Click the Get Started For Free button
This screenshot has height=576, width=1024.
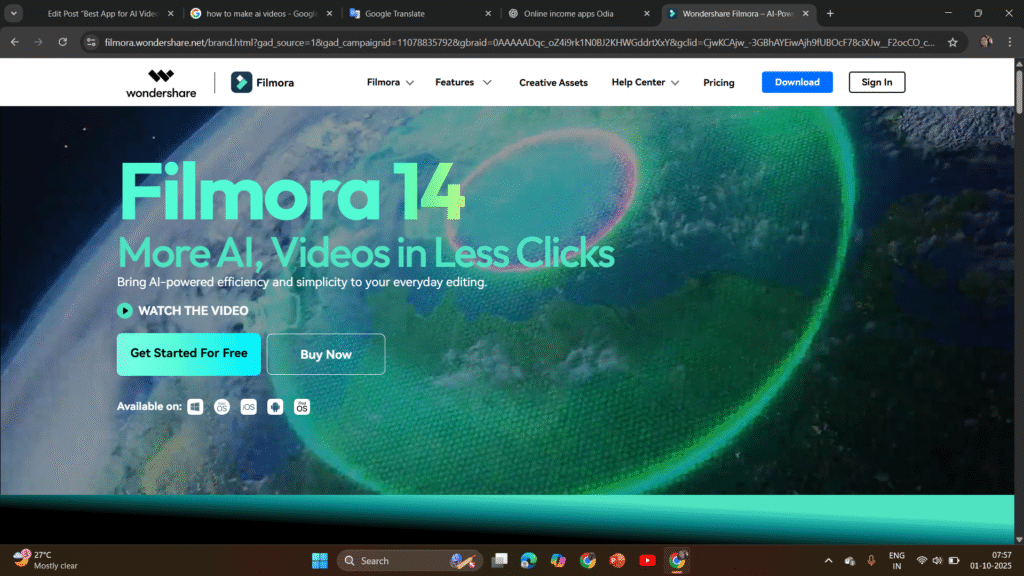click(x=189, y=354)
